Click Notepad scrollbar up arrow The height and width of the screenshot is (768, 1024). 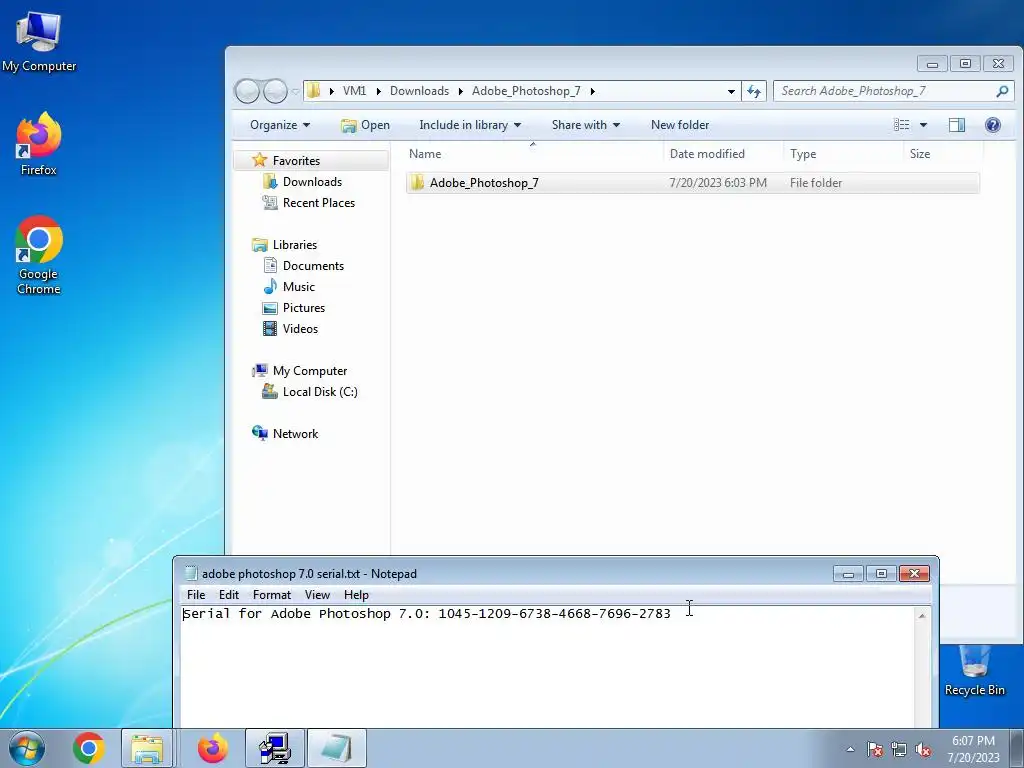pos(921,615)
